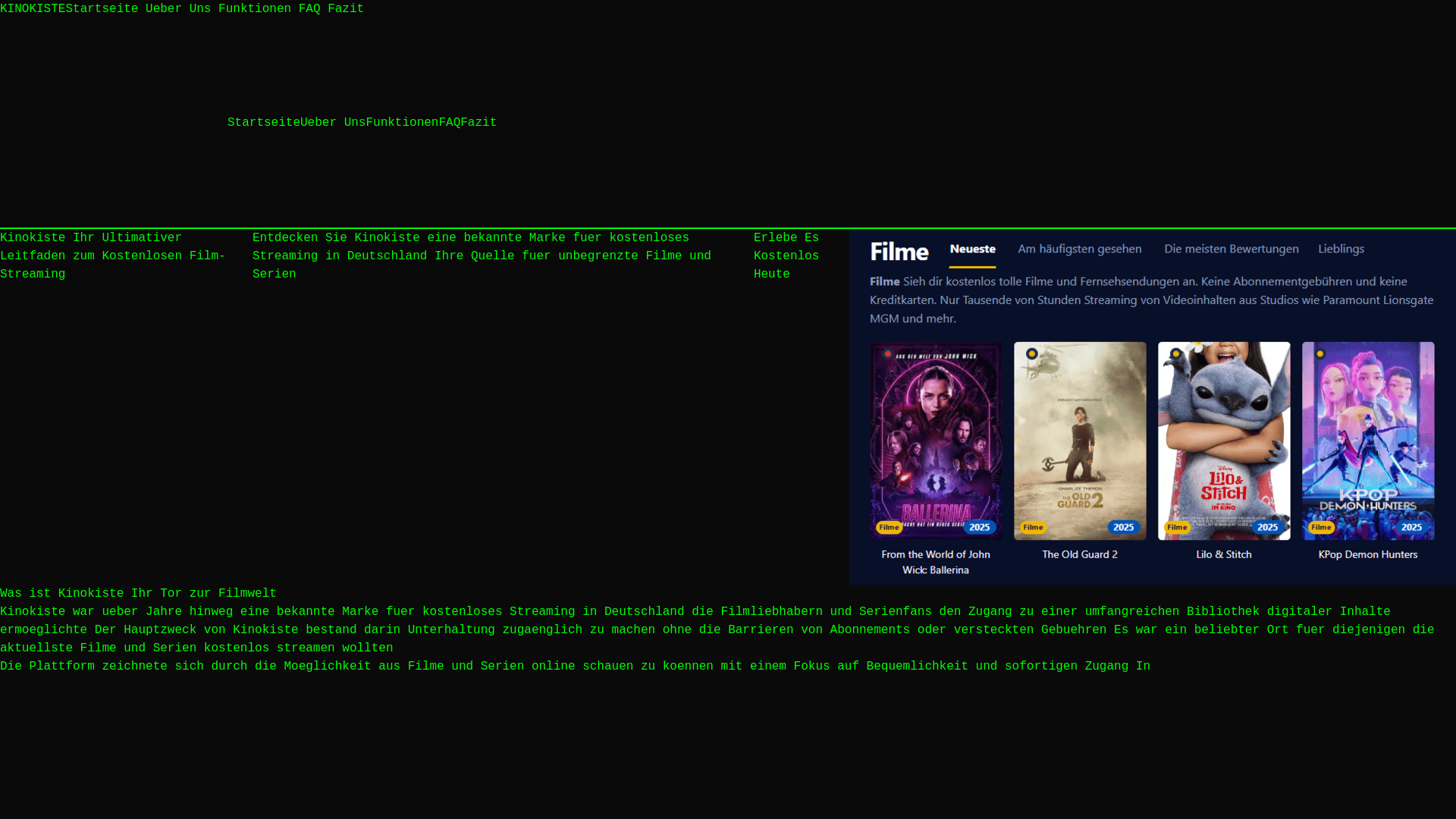This screenshot has width=1456, height=819.
Task: Click the 2025 badge on Lilo & Stitch poster
Action: point(1267,528)
